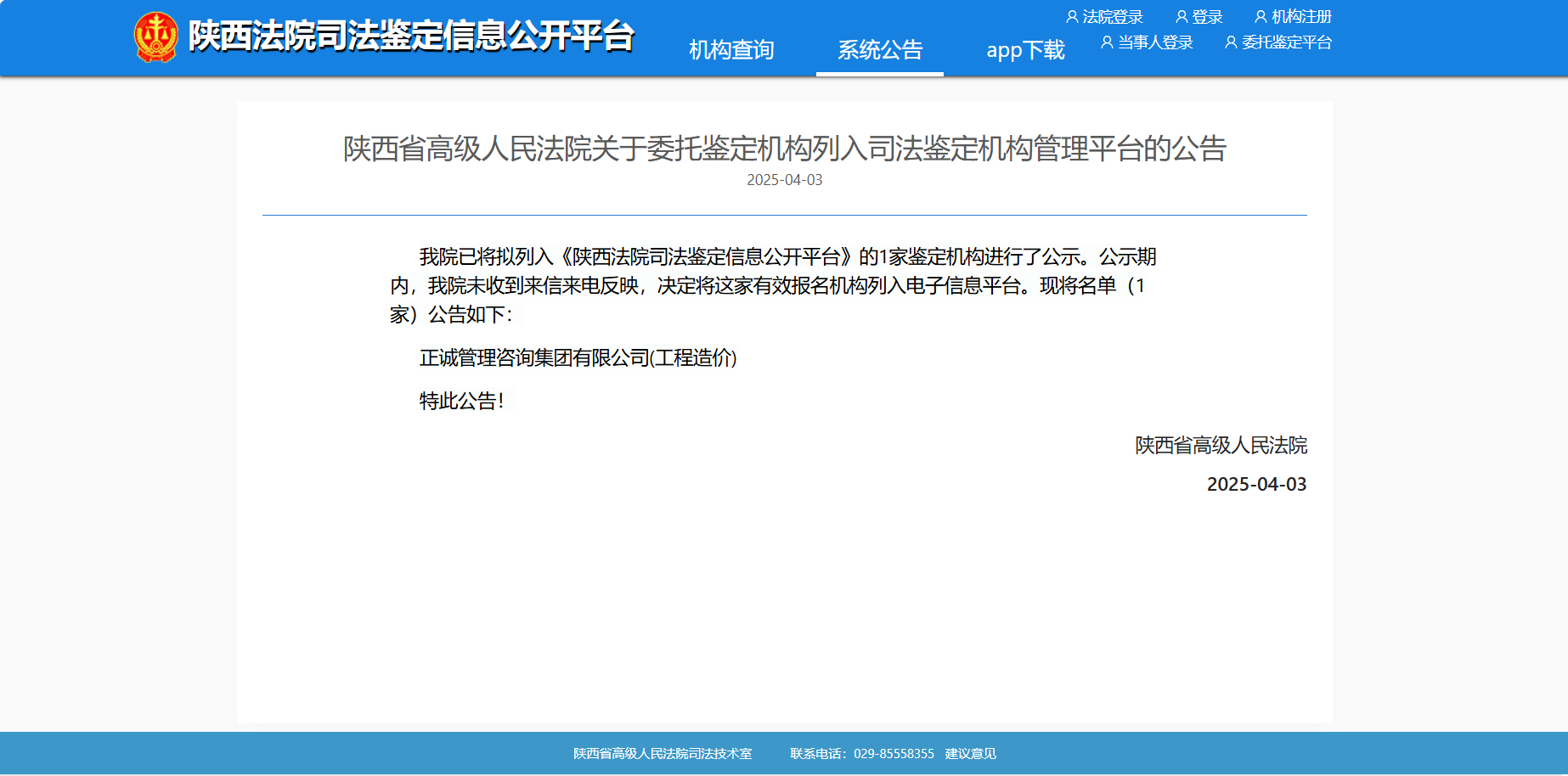The height and width of the screenshot is (776, 1568).
Task: Visit the 委托鉴定平台 link text
Action: [x=1287, y=42]
